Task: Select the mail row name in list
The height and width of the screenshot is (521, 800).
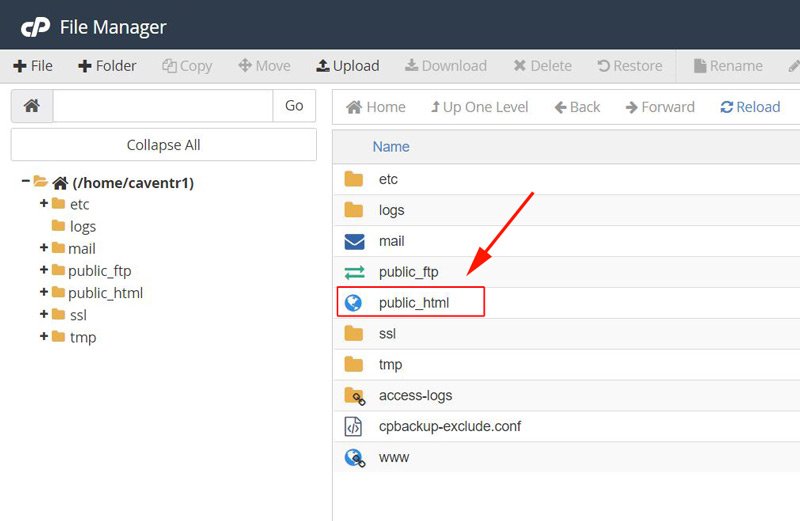Action: 391,241
